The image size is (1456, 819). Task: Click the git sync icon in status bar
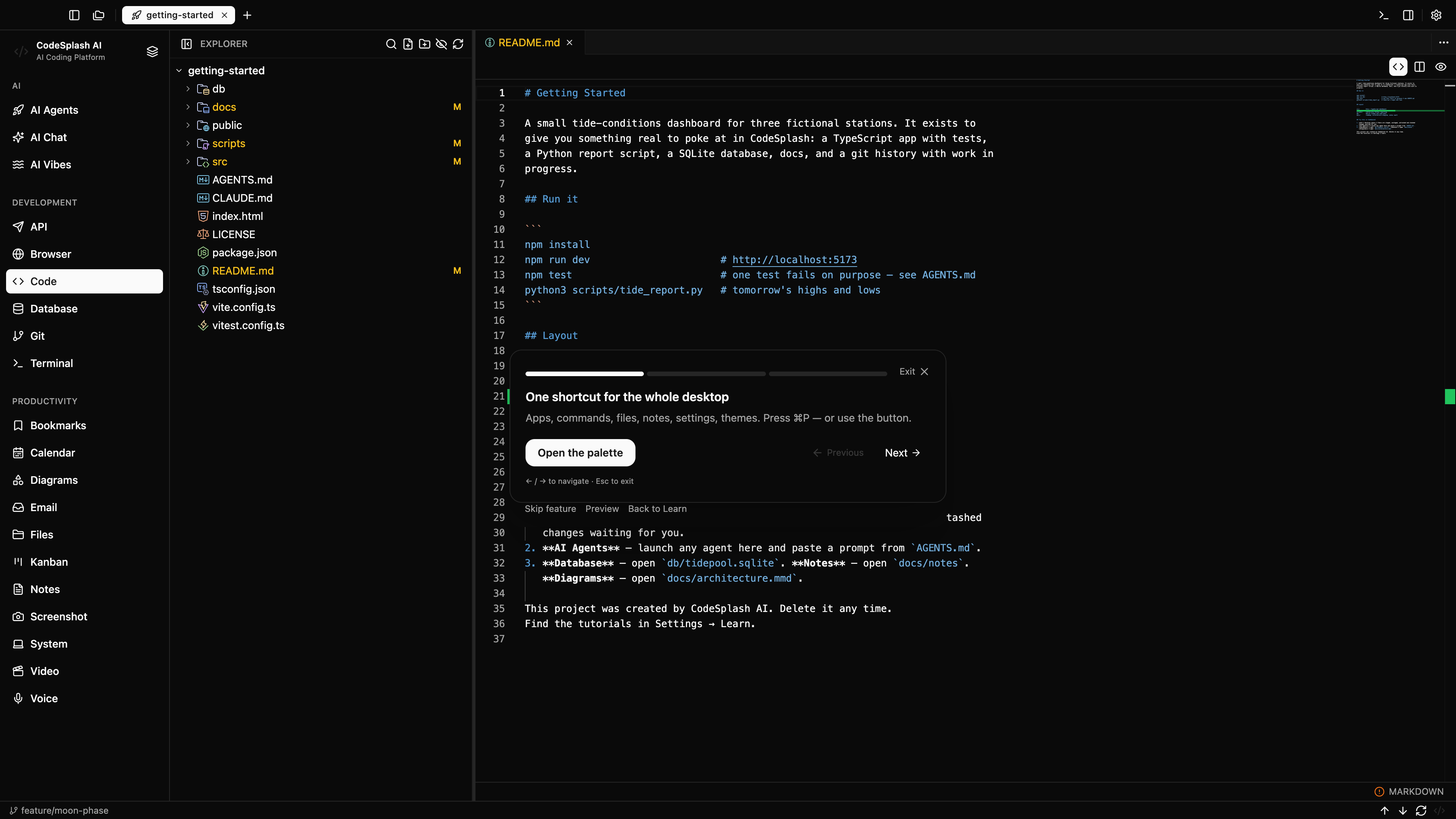pos(1420,811)
